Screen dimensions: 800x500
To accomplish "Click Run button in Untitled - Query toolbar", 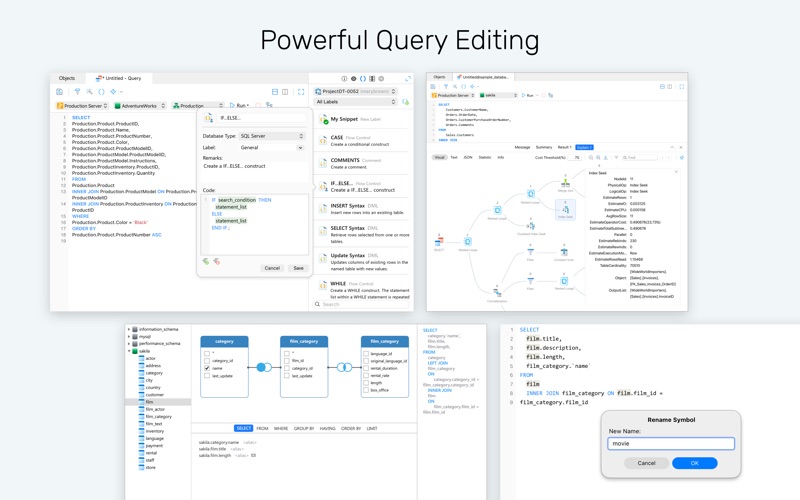I will (239, 106).
